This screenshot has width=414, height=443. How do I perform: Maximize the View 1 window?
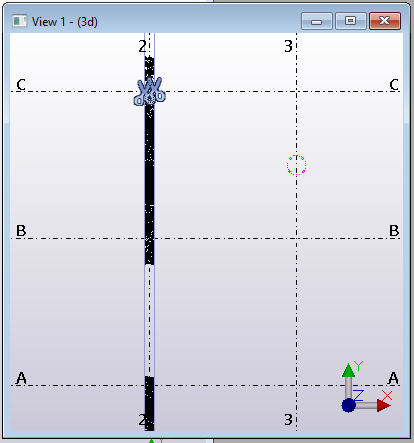pos(350,21)
